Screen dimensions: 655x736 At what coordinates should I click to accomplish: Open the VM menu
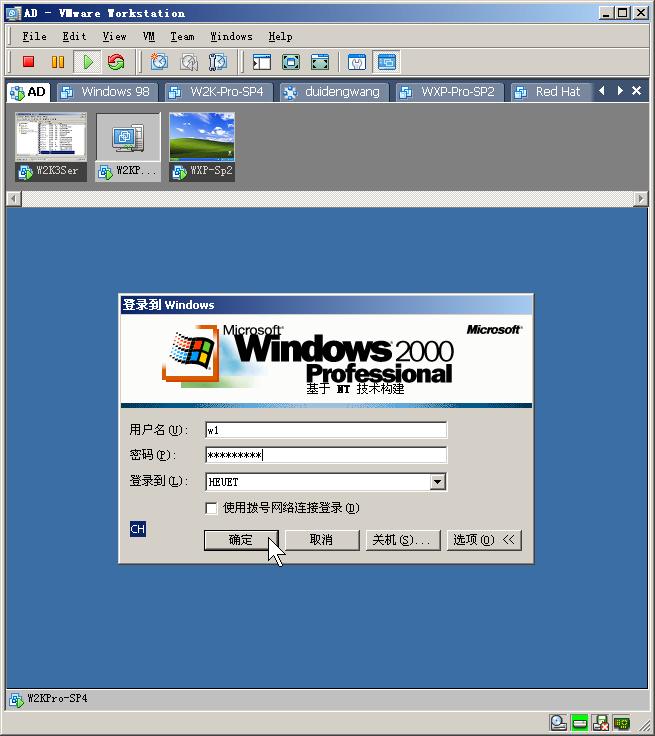(x=149, y=37)
